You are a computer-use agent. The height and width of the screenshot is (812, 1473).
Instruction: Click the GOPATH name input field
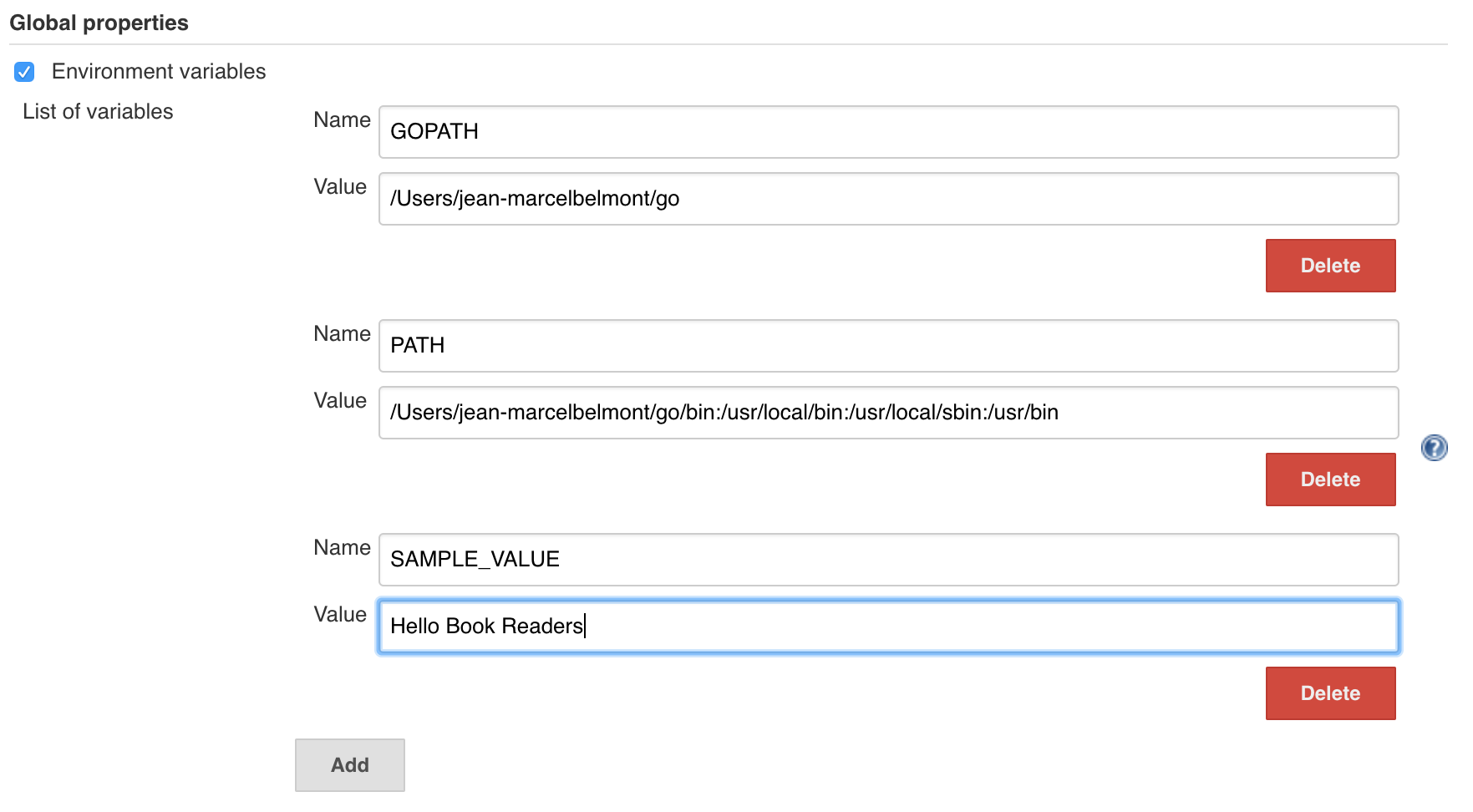pos(888,132)
